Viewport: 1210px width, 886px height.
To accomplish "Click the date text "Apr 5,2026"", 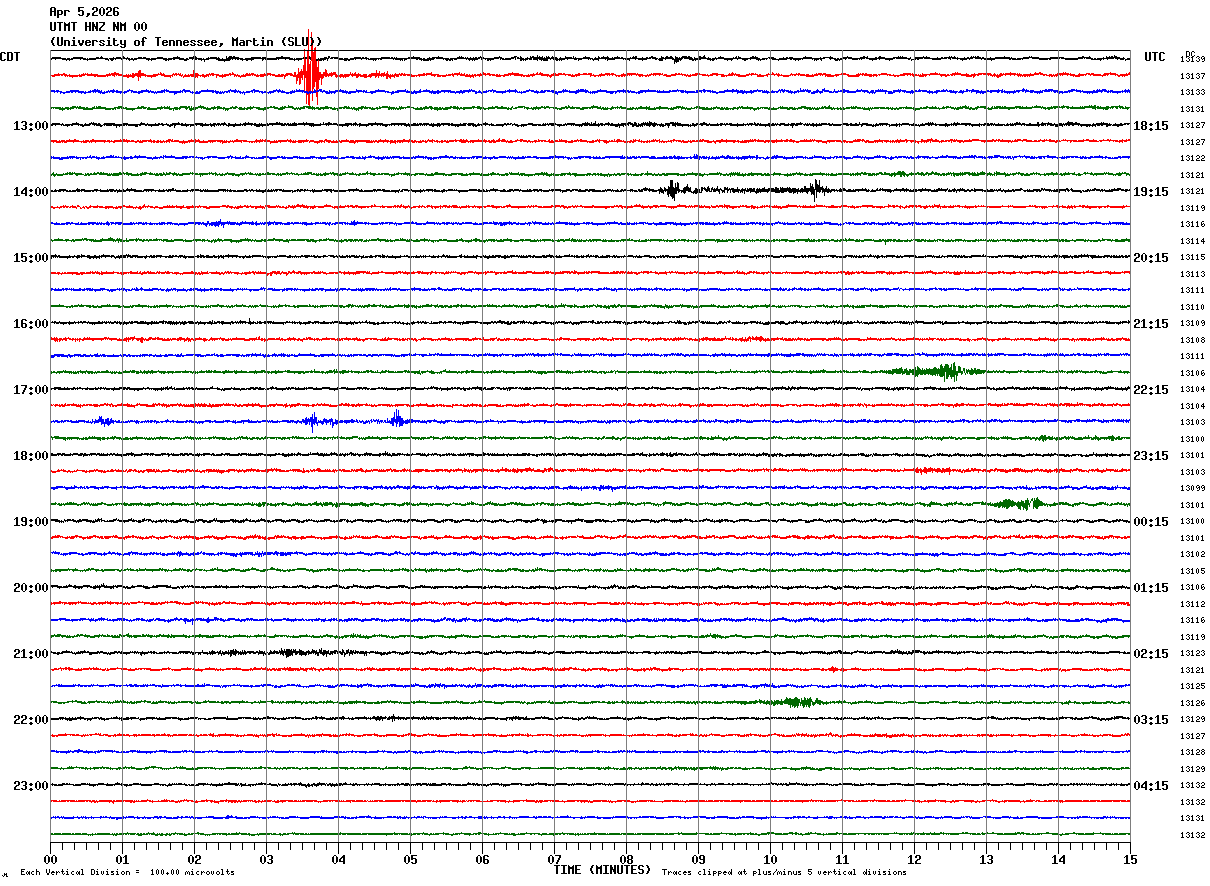I will pyautogui.click(x=84, y=12).
